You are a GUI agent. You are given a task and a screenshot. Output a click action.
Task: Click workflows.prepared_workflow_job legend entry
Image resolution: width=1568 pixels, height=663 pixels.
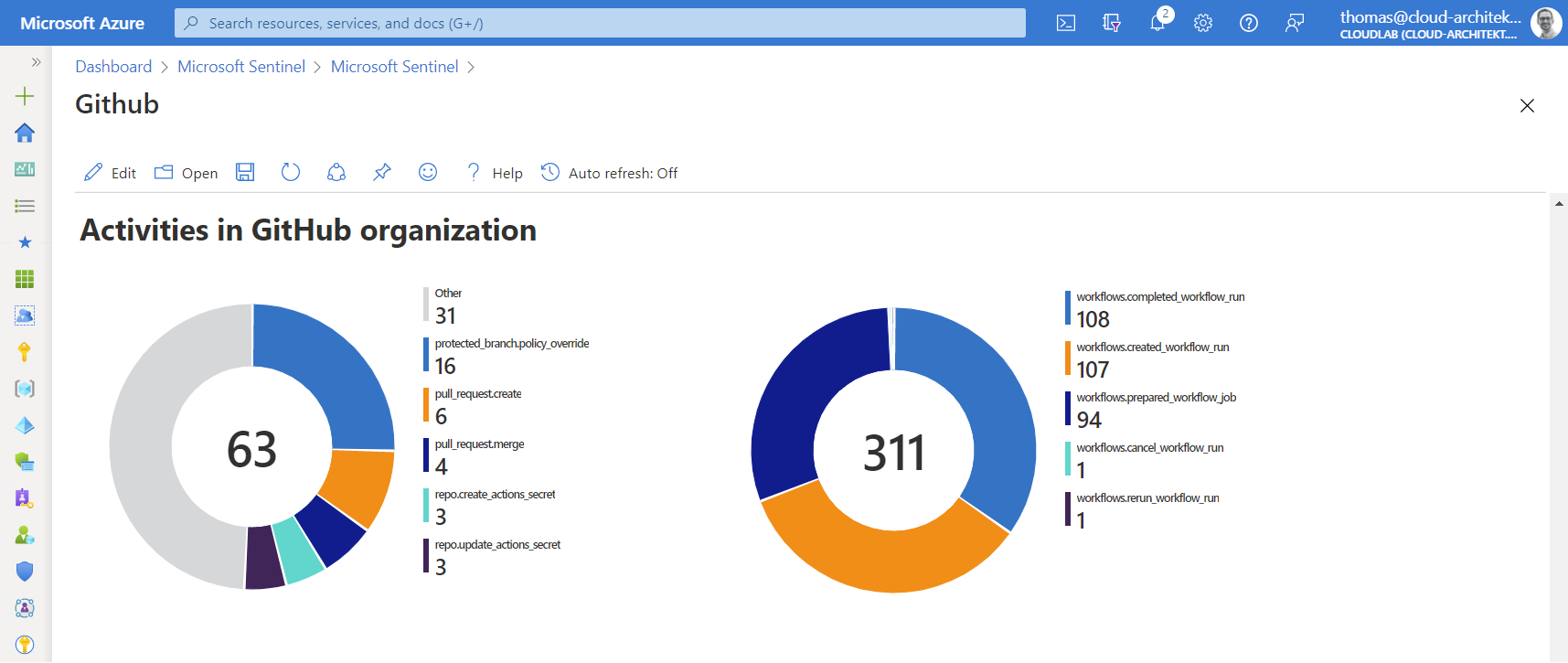click(x=1151, y=409)
